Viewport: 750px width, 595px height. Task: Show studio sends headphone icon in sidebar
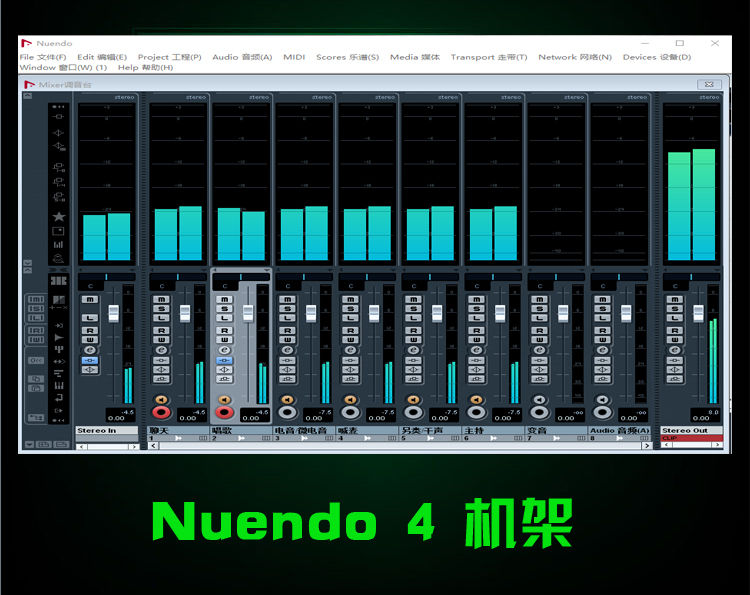58,259
